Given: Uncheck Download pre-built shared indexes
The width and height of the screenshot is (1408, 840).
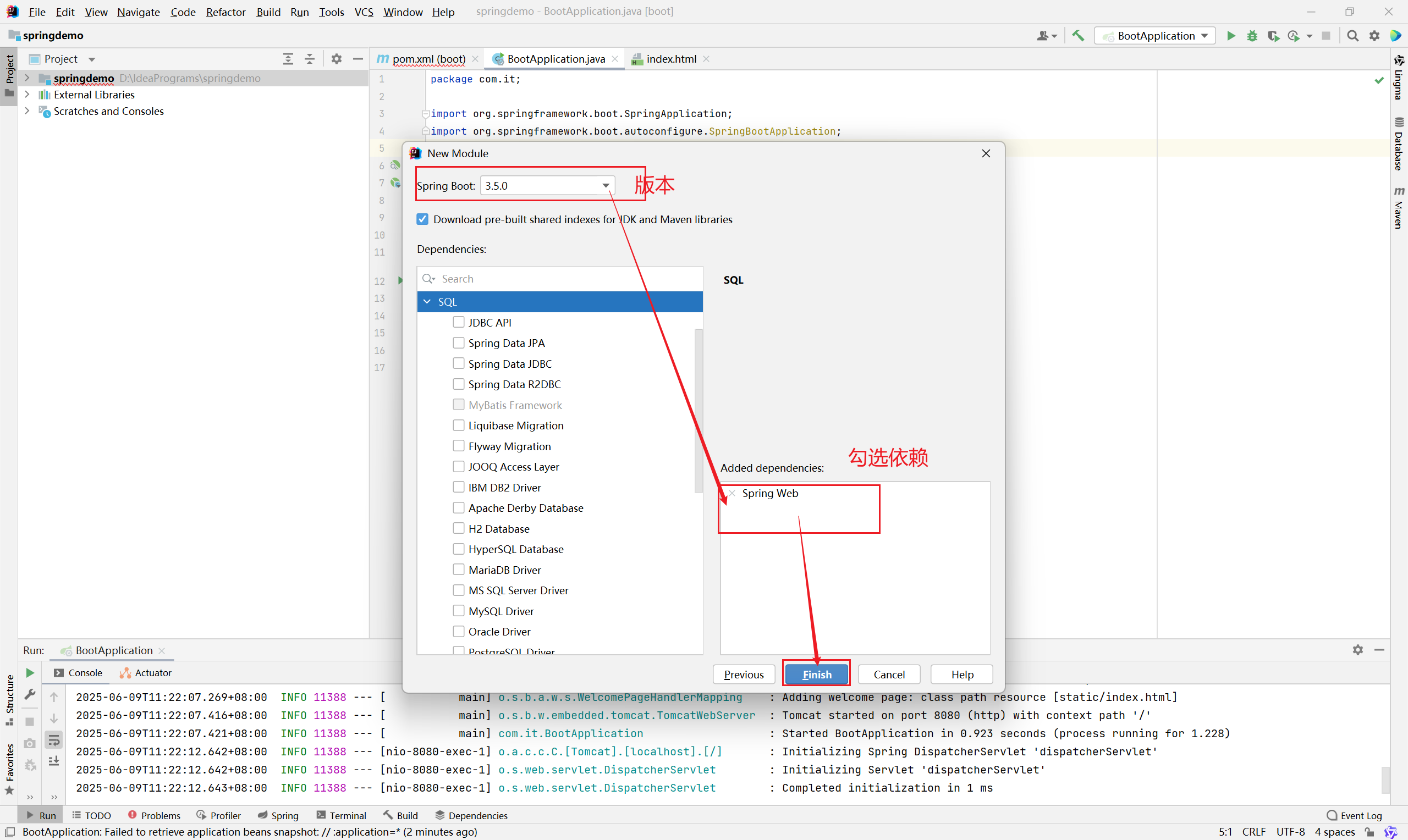Looking at the screenshot, I should tap(422, 219).
